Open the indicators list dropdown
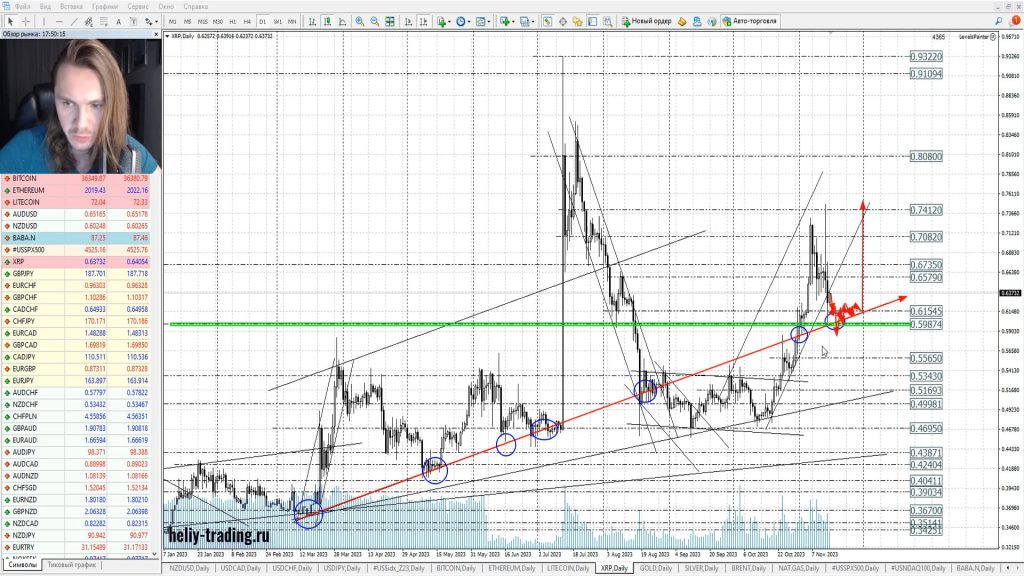The image size is (1024, 576). (445, 21)
